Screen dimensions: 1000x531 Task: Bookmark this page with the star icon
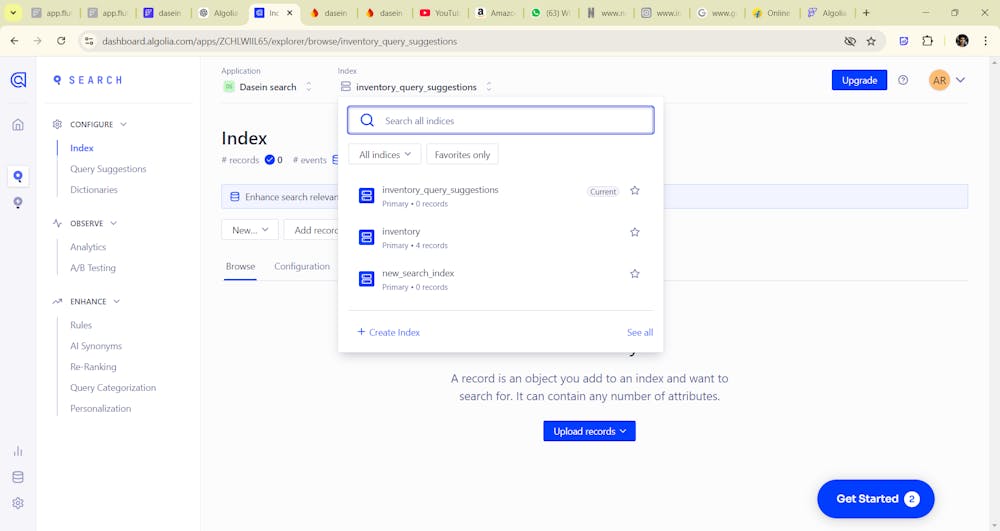tap(871, 41)
